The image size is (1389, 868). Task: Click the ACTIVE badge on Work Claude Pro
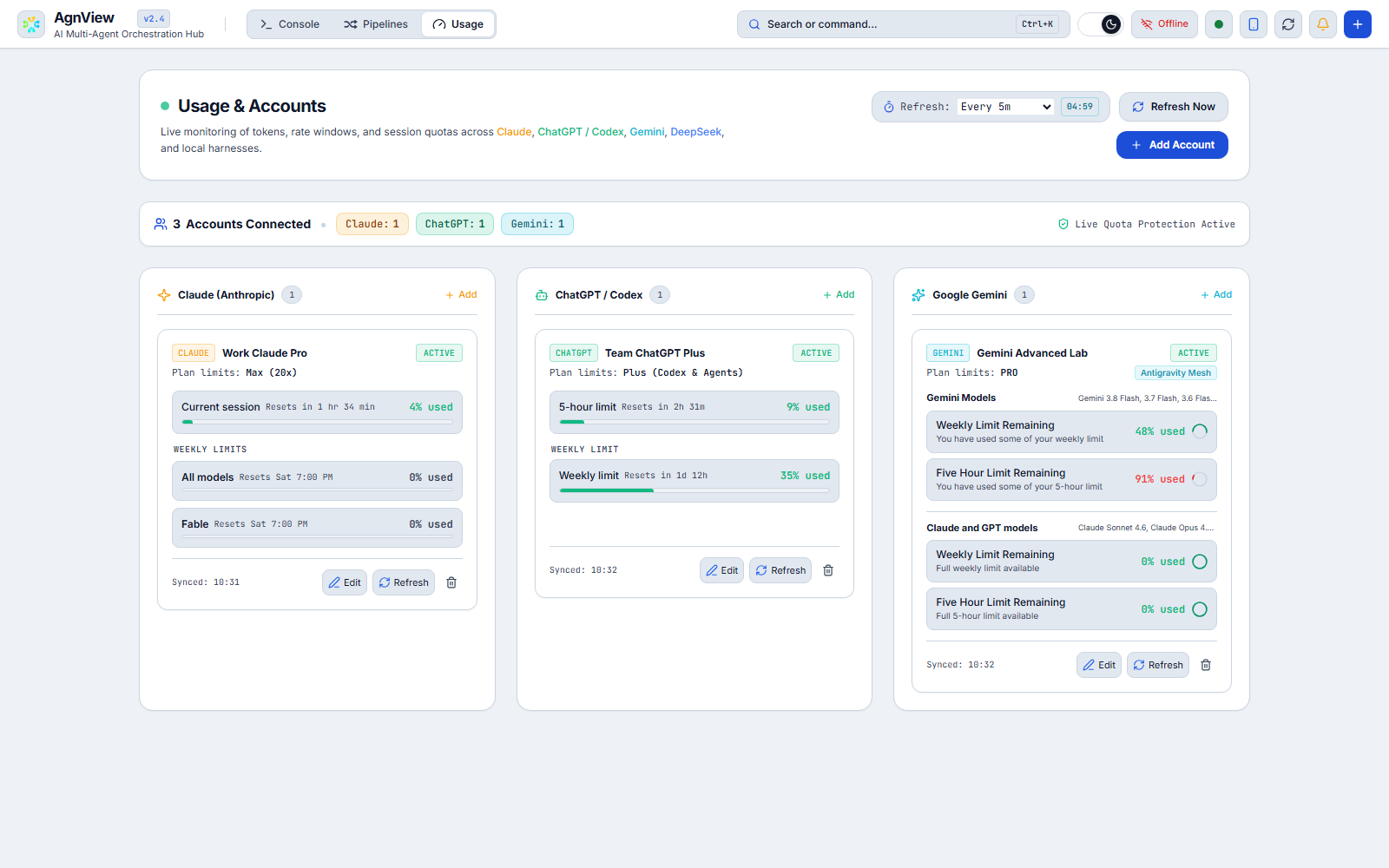439,353
